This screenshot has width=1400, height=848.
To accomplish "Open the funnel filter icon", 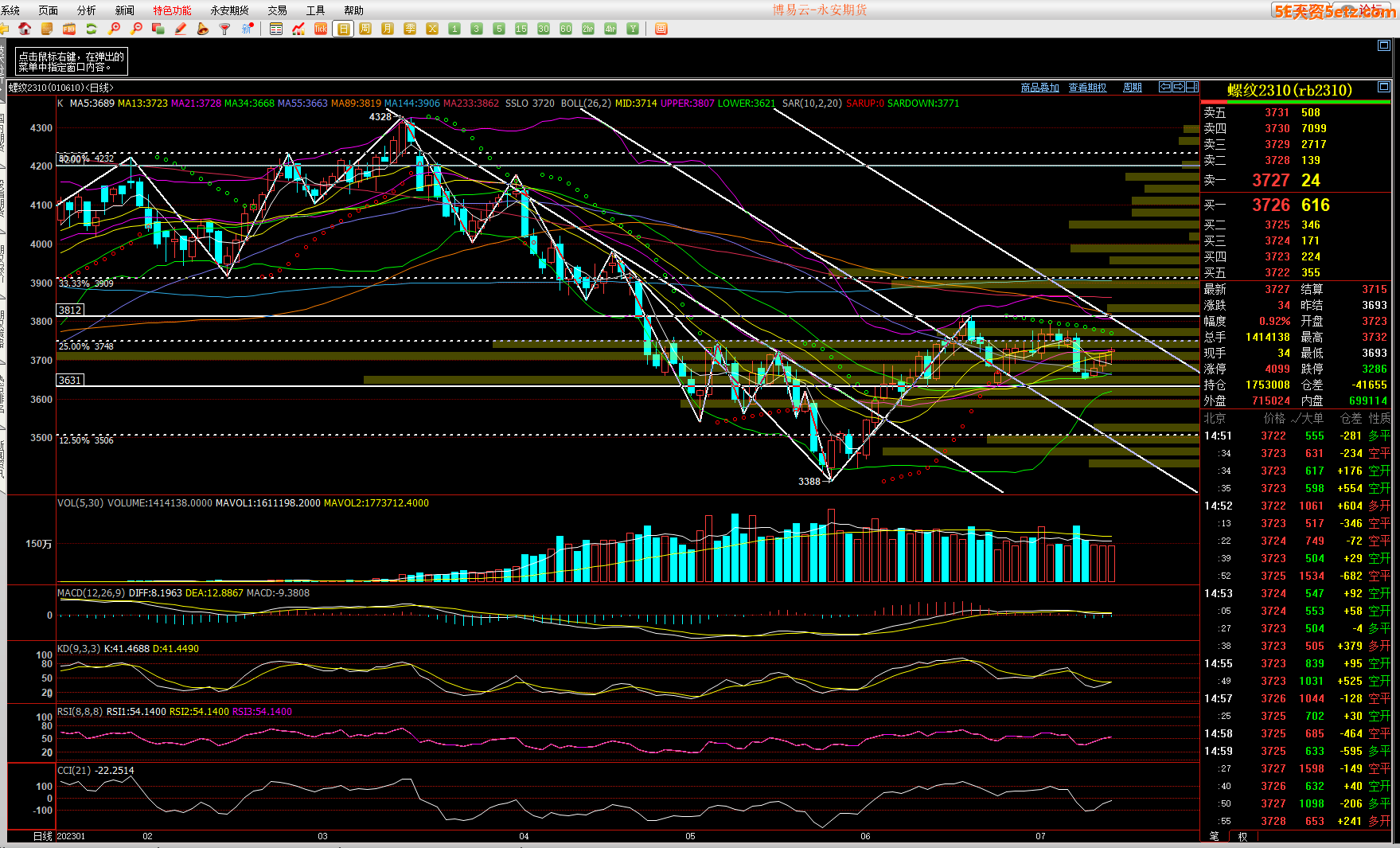I will (225, 29).
